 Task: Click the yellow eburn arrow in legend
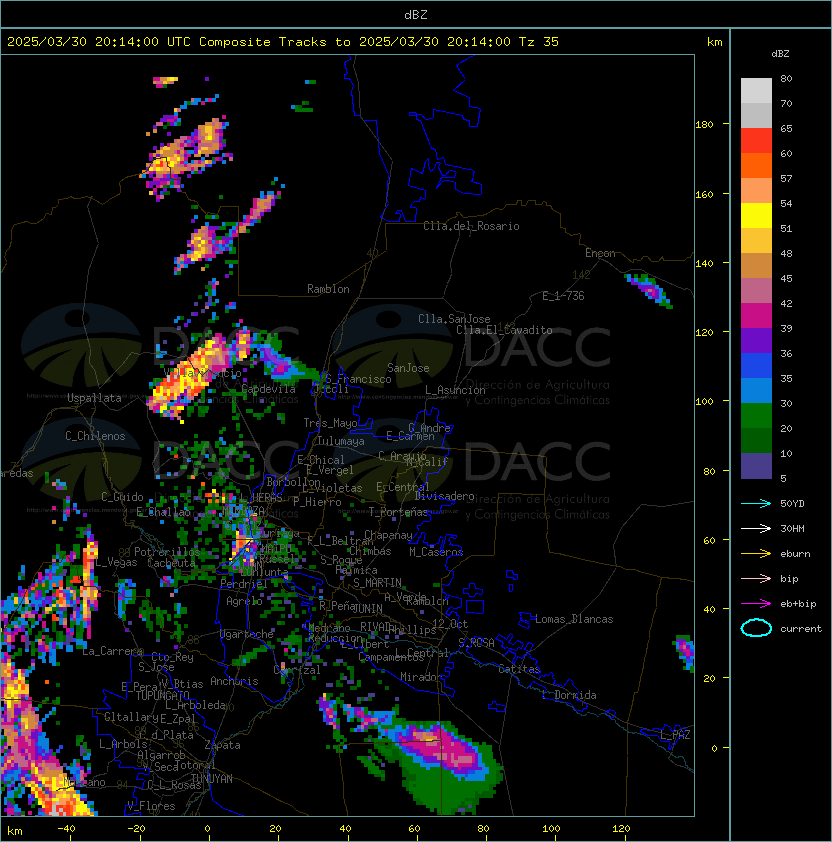[x=756, y=554]
